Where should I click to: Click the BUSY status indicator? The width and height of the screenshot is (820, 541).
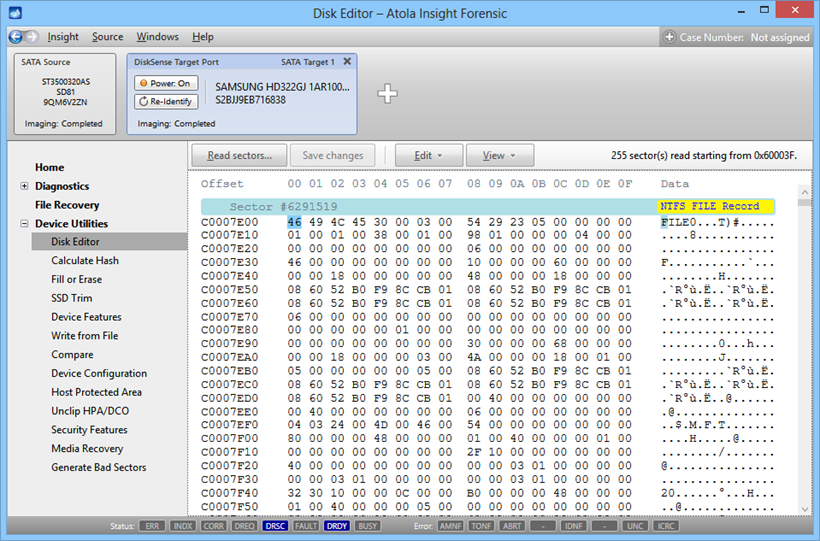coord(368,526)
